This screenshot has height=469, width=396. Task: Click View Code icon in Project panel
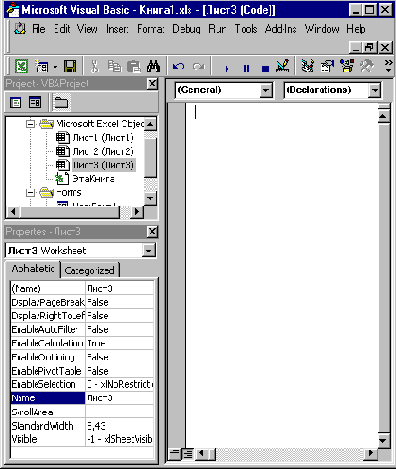[15, 102]
